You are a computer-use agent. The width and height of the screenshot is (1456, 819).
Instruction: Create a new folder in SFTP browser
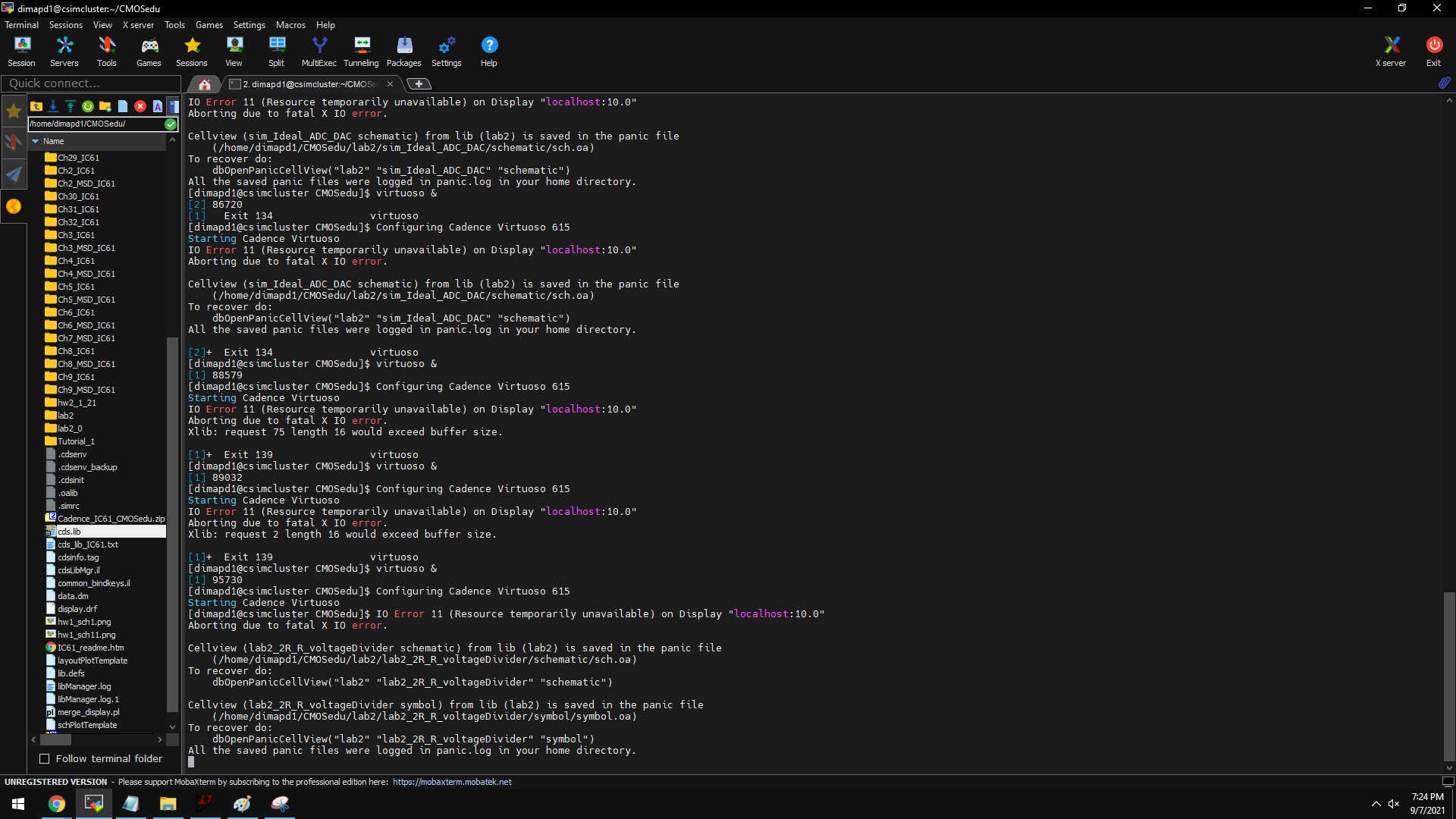click(x=105, y=106)
